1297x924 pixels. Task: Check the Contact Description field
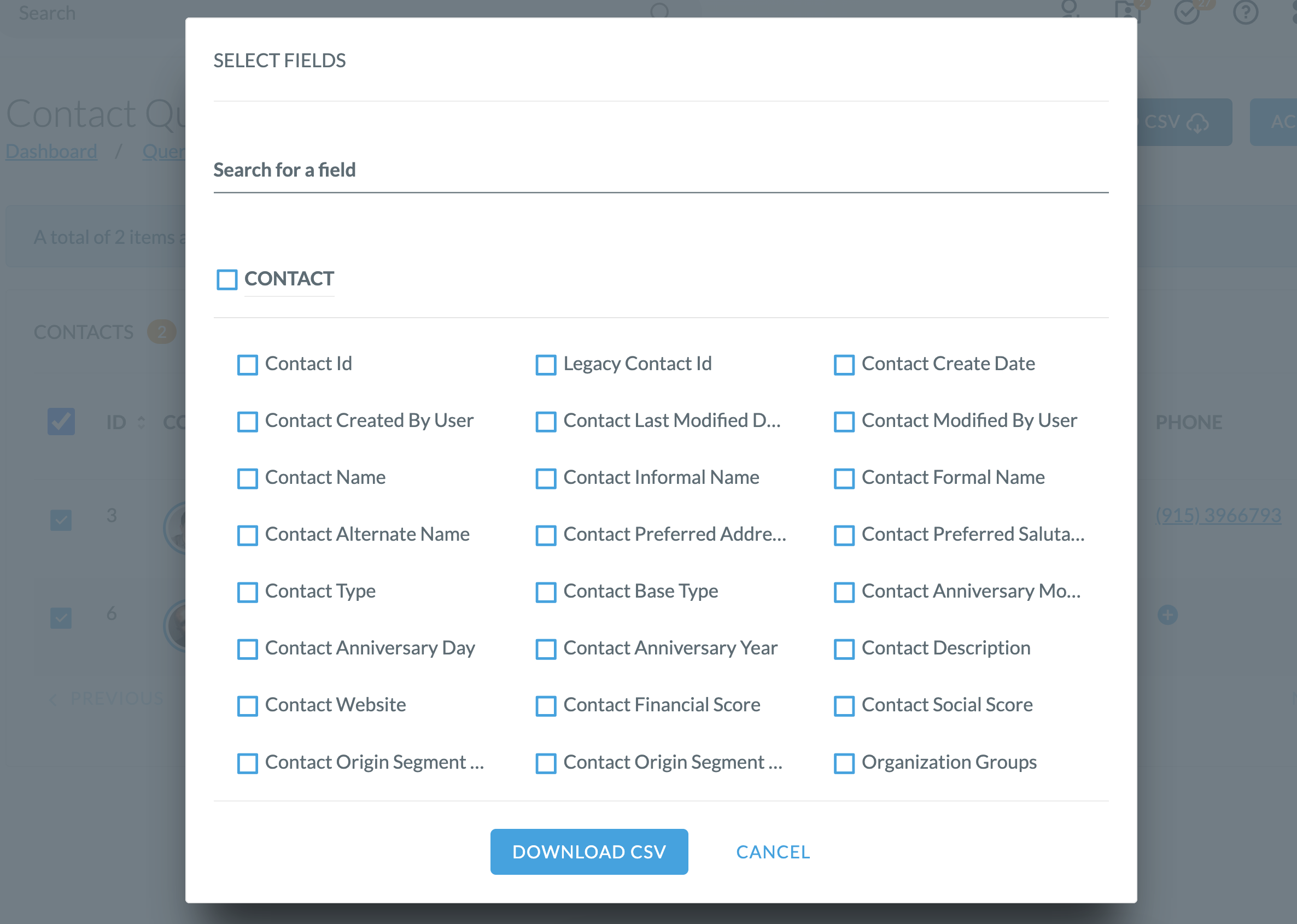[x=844, y=649]
